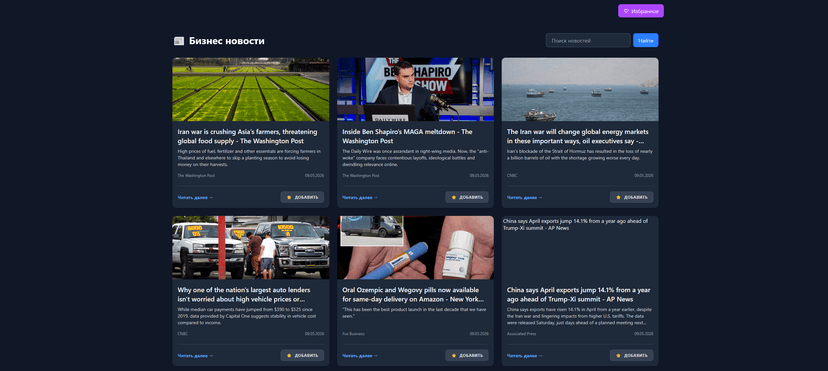The height and width of the screenshot is (371, 828).
Task: Open the Asia's farmers field thumbnail
Action: (x=251, y=89)
